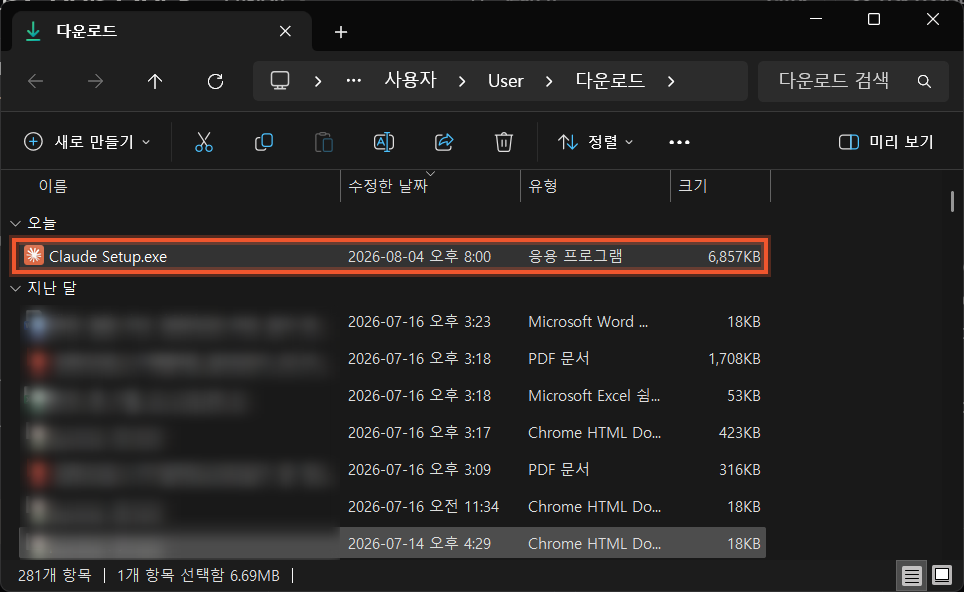The height and width of the screenshot is (592, 964).
Task: Select row dated 2026-07-16 오후 3:23
Action: pos(392,322)
